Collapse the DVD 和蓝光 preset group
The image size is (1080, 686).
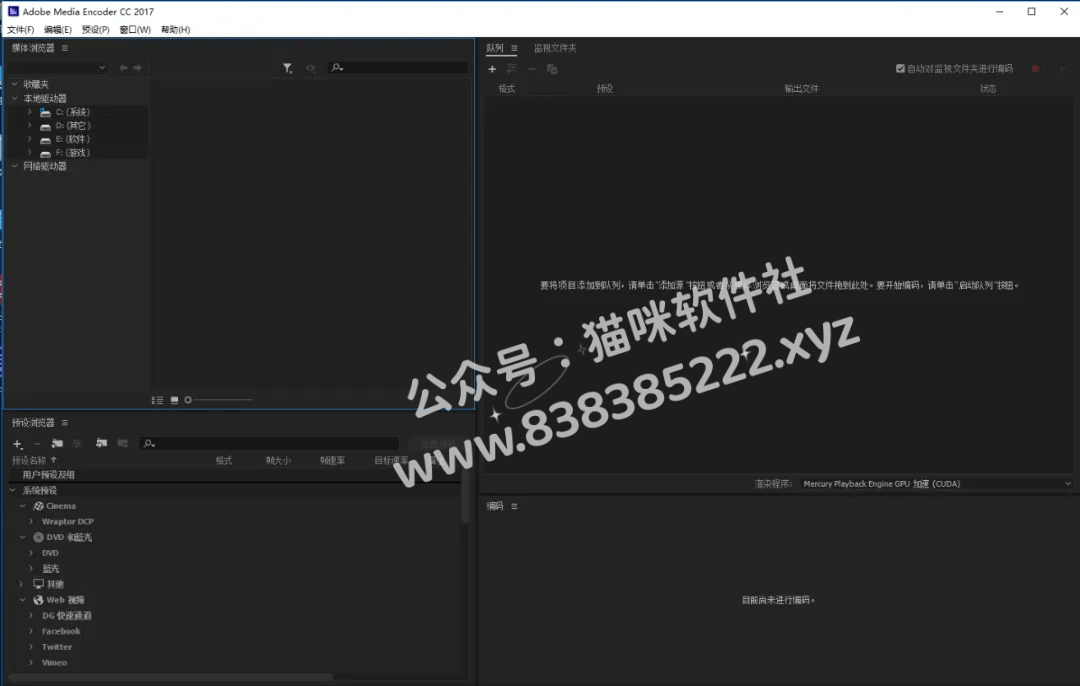(23, 537)
